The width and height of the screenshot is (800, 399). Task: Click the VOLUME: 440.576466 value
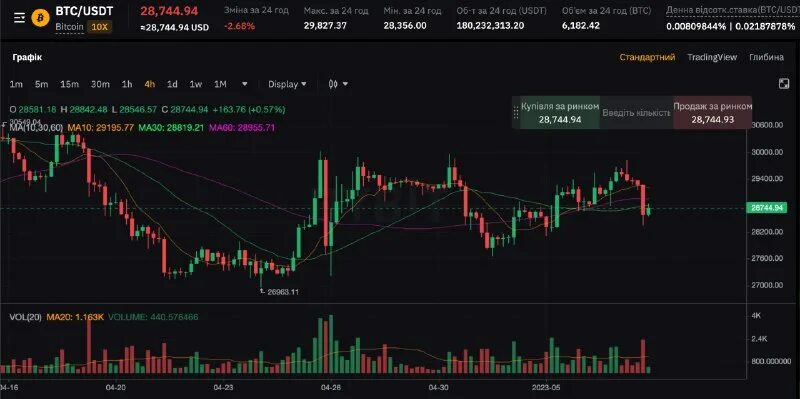tap(153, 317)
